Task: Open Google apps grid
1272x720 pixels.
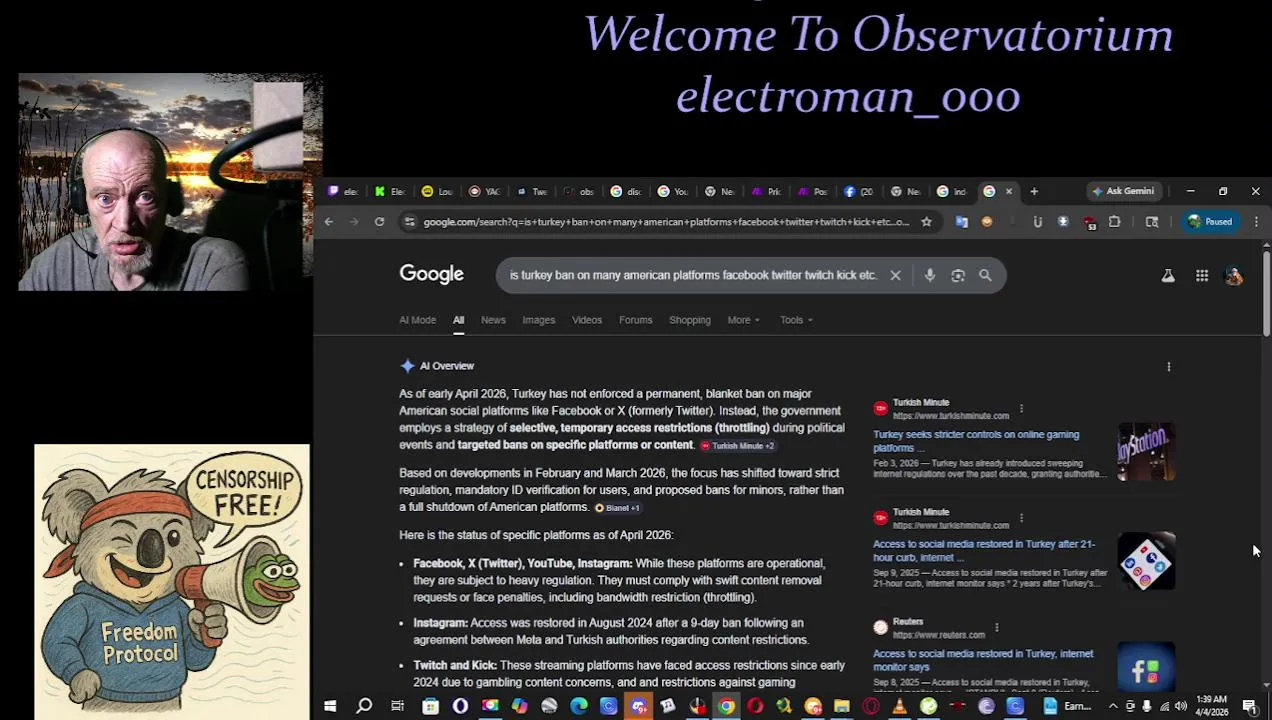Action: [1202, 275]
